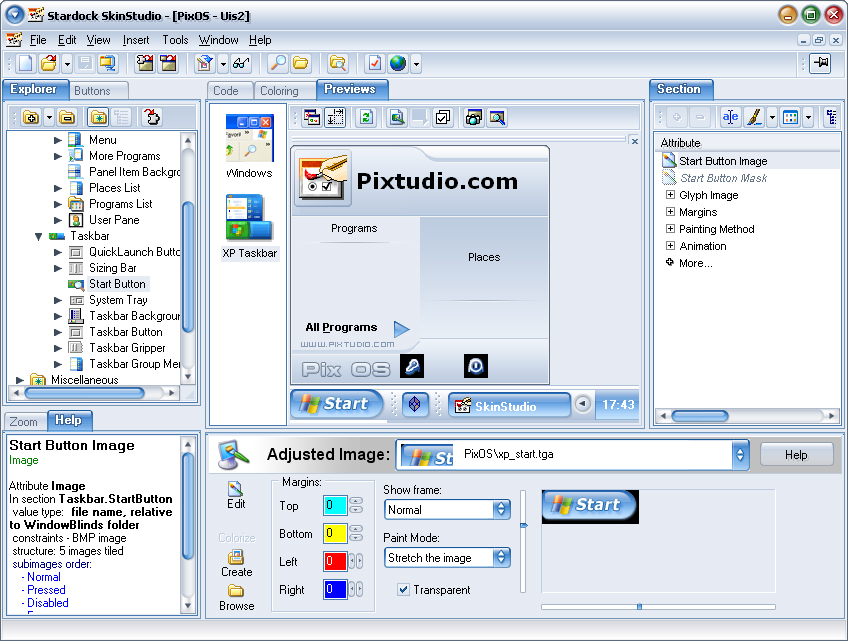The image size is (848, 641).
Task: Click the quick launch icon in taskbar preview
Action: tap(414, 404)
